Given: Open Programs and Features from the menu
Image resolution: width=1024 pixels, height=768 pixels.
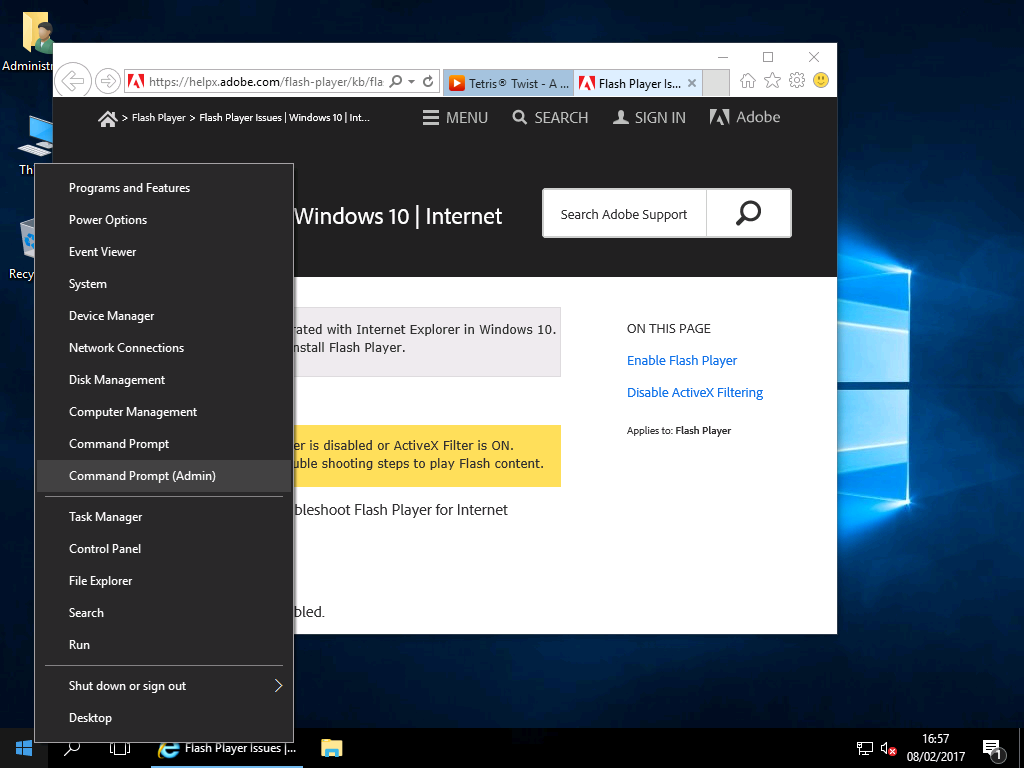Looking at the screenshot, I should pyautogui.click(x=163, y=188).
